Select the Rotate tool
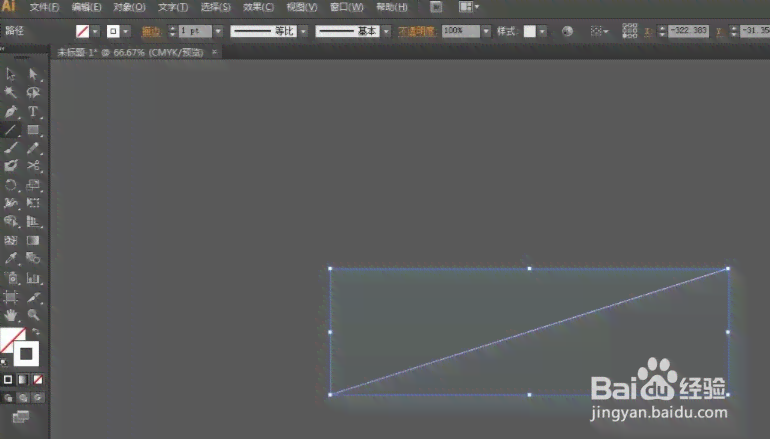 [x=10, y=185]
